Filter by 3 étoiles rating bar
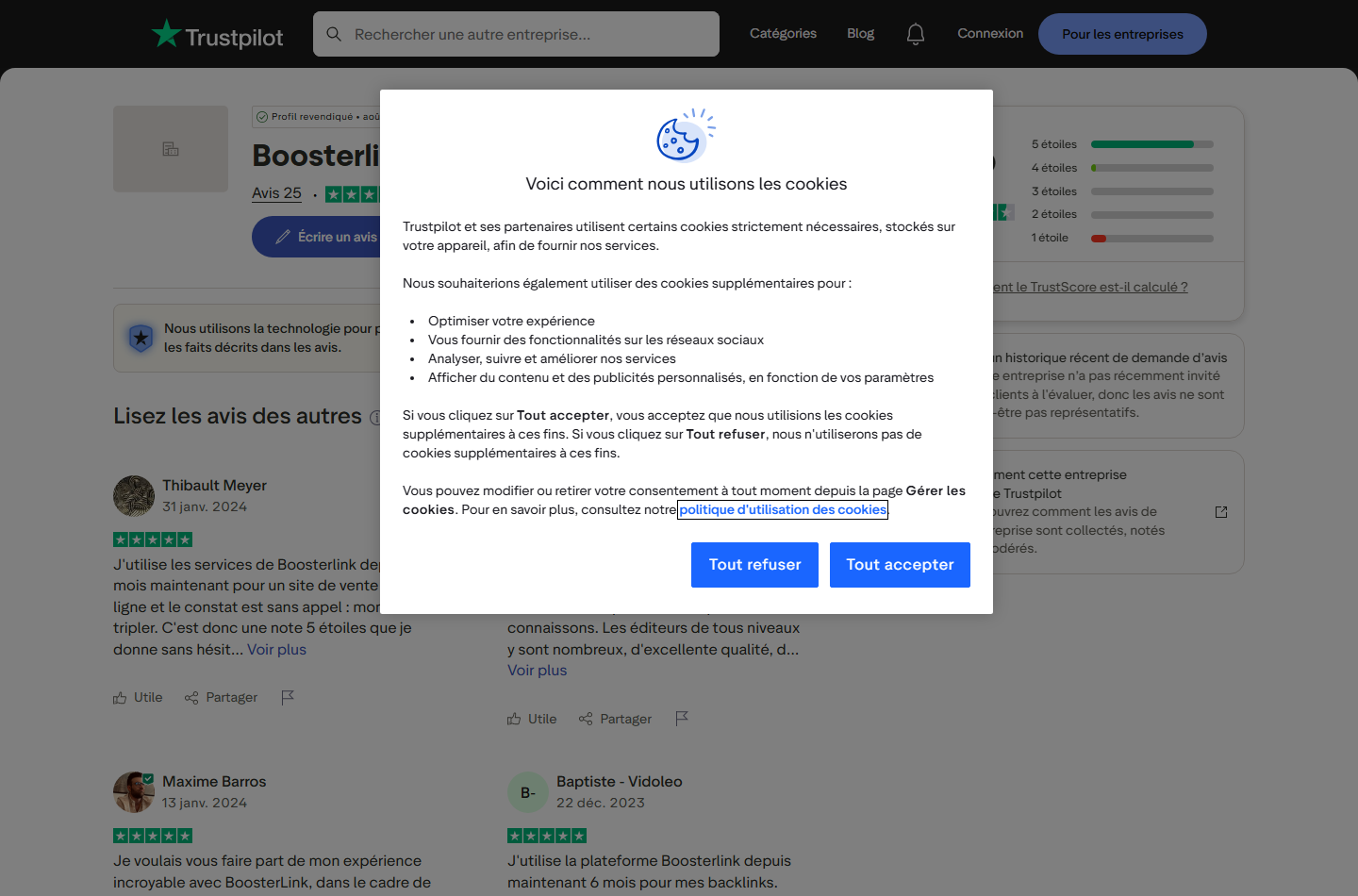The image size is (1358, 896). pos(1122,191)
